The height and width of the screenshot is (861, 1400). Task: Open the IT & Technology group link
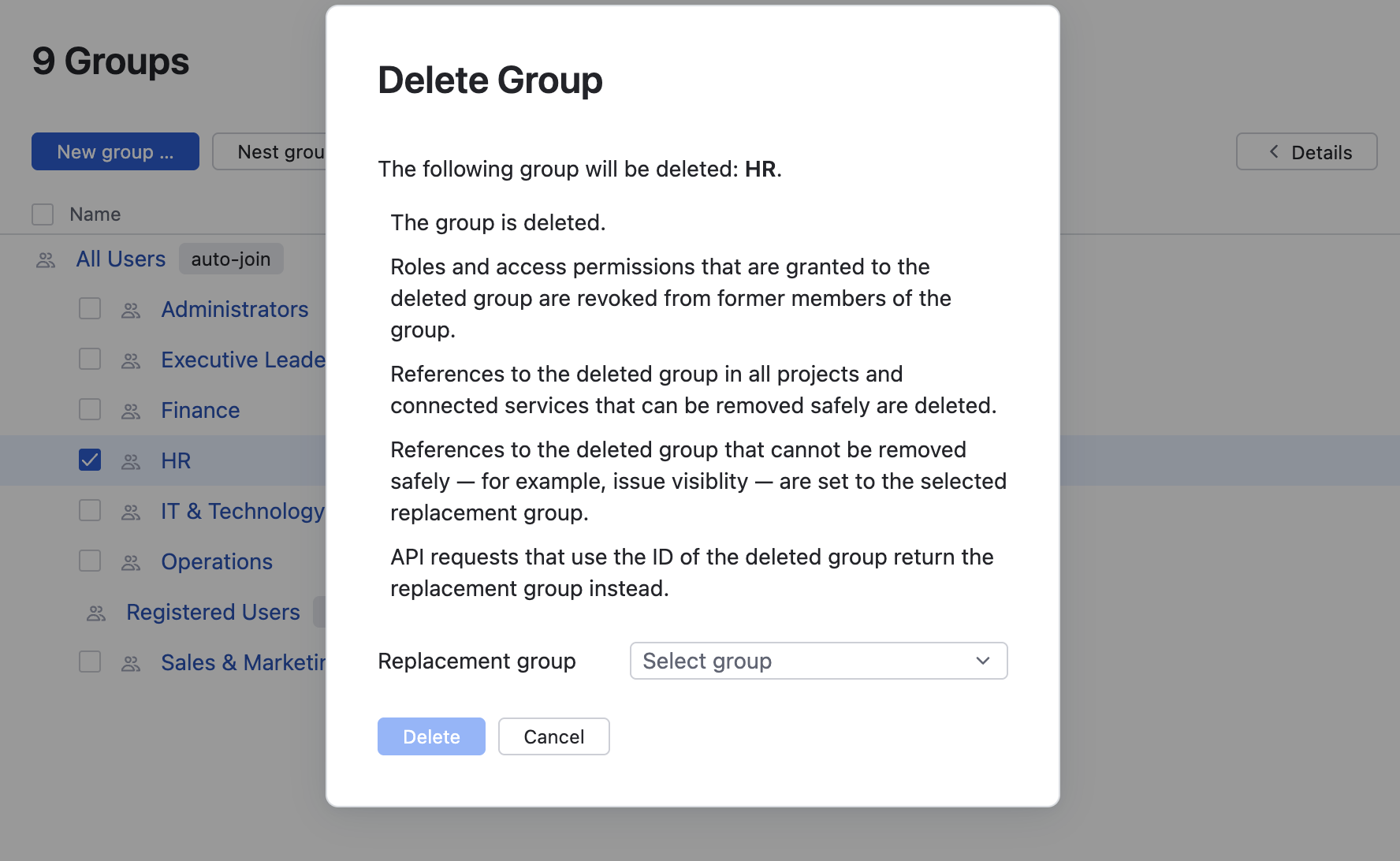[x=242, y=511]
